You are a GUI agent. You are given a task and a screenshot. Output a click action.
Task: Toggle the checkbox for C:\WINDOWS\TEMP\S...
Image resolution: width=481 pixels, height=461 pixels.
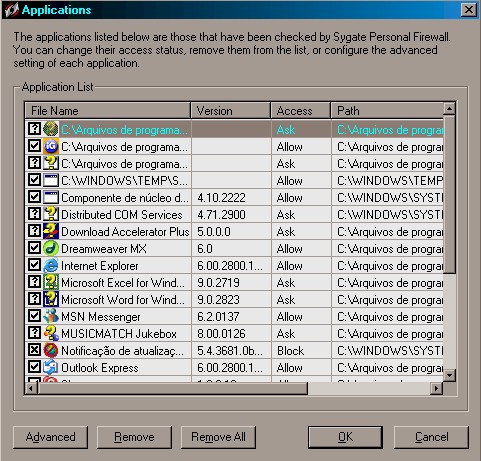pyautogui.click(x=34, y=180)
